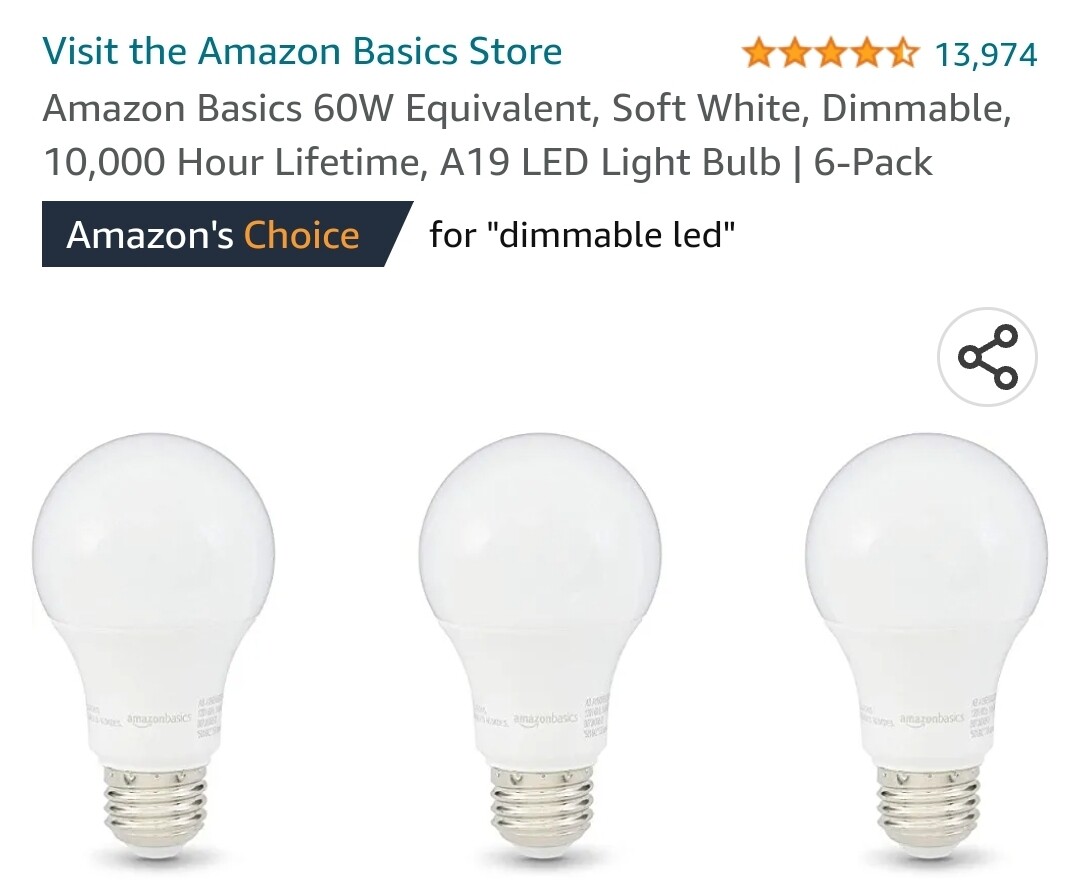Open the 13,974 ratings count
Viewport: 1080px width, 896px height.
[x=988, y=50]
